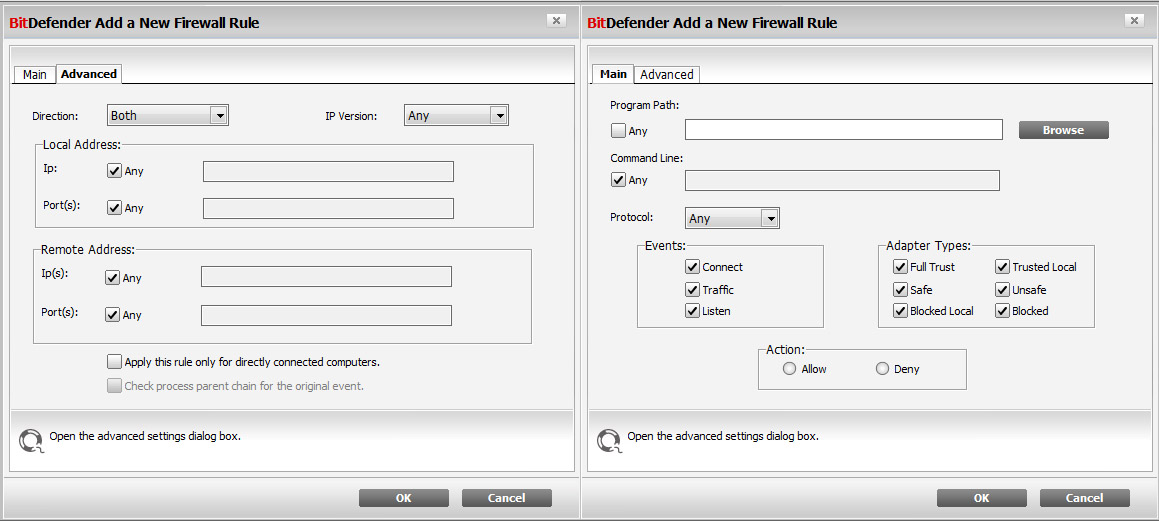Click the Local Address Port(s) field
Viewport: 1159px width, 521px height.
coord(328,208)
